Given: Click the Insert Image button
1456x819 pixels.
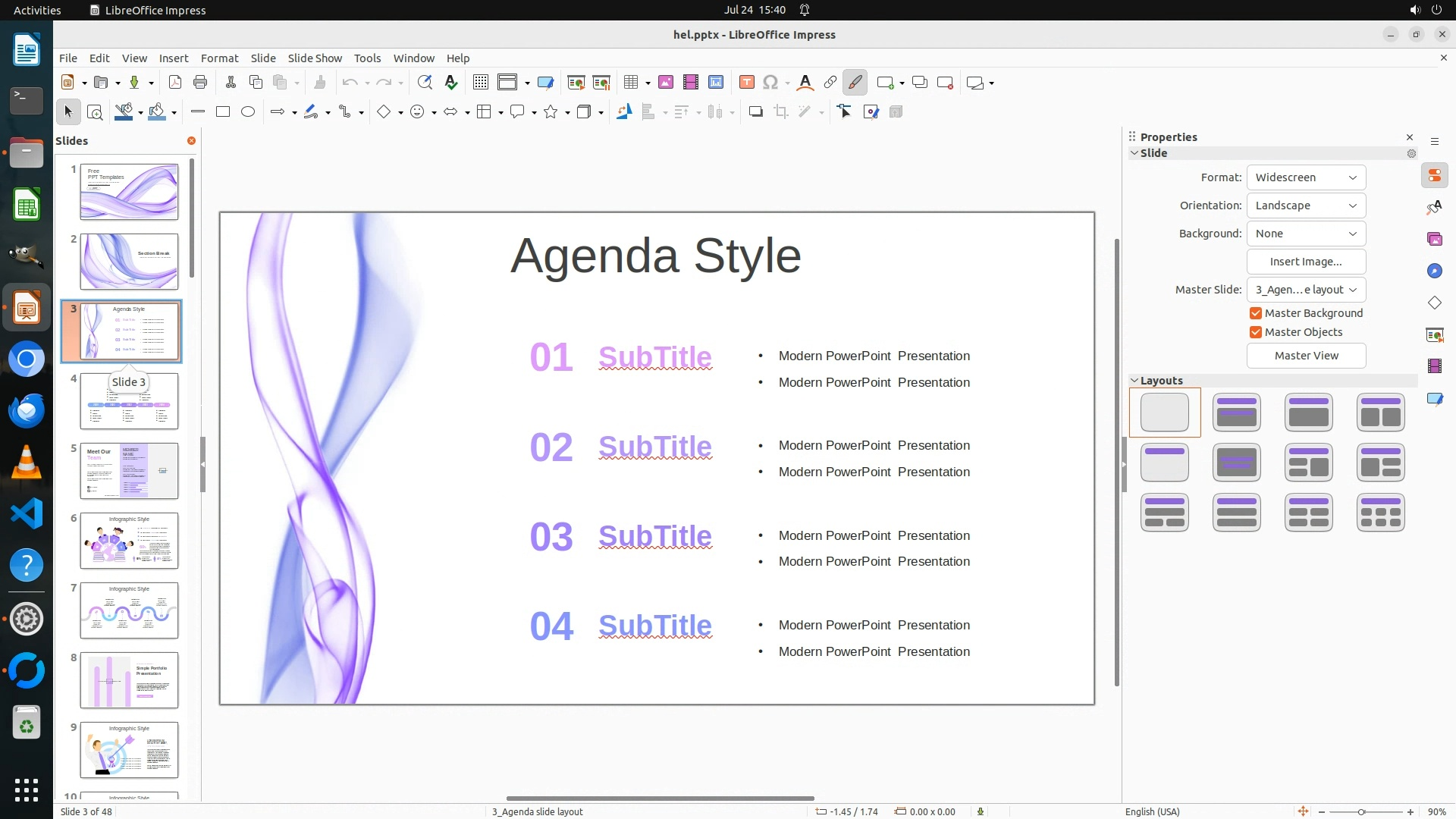Looking at the screenshot, I should pyautogui.click(x=1306, y=262).
